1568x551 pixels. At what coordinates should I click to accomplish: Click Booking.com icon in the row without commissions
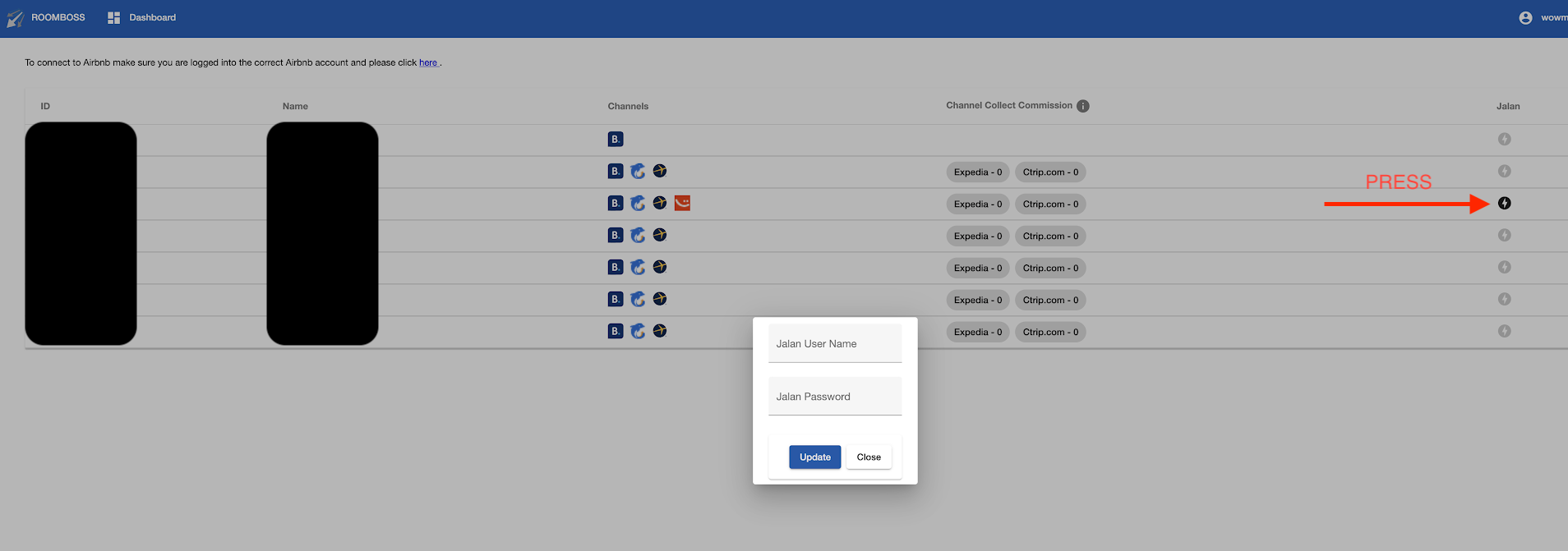tap(616, 140)
